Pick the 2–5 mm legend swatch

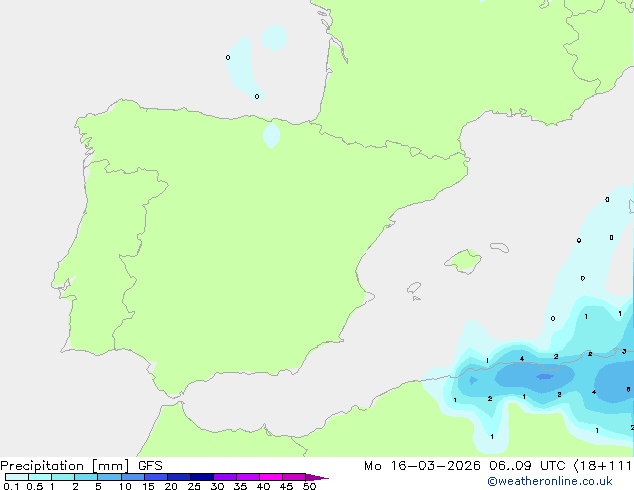pyautogui.click(x=86, y=477)
